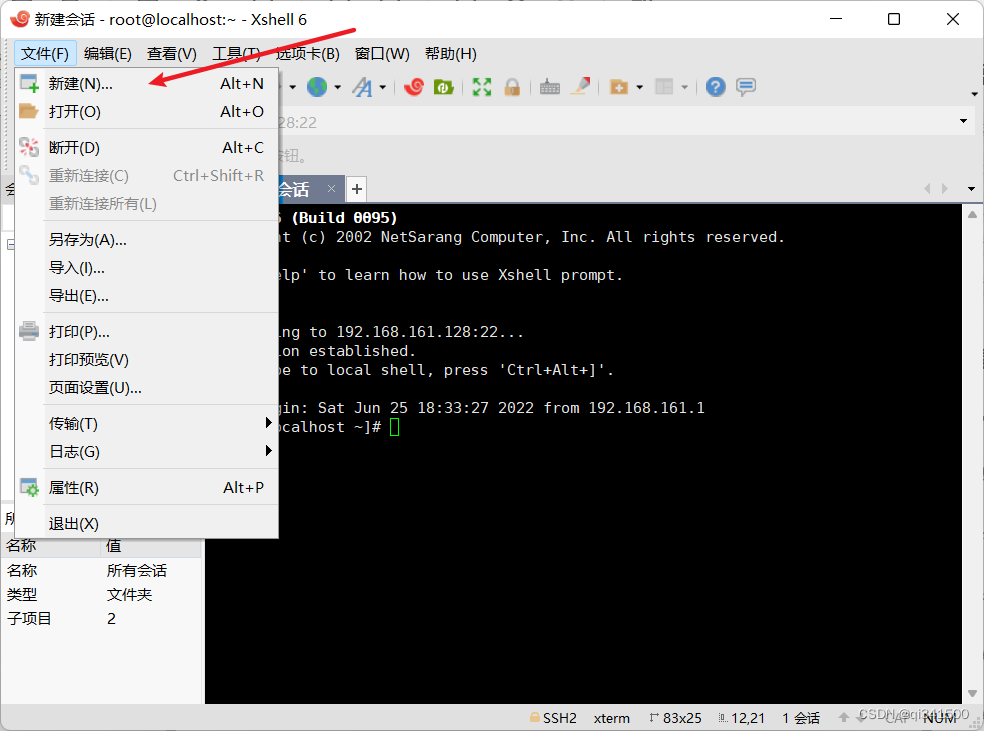984x731 pixels.
Task: Select 导入(I)... menu entry
Action: (147, 268)
